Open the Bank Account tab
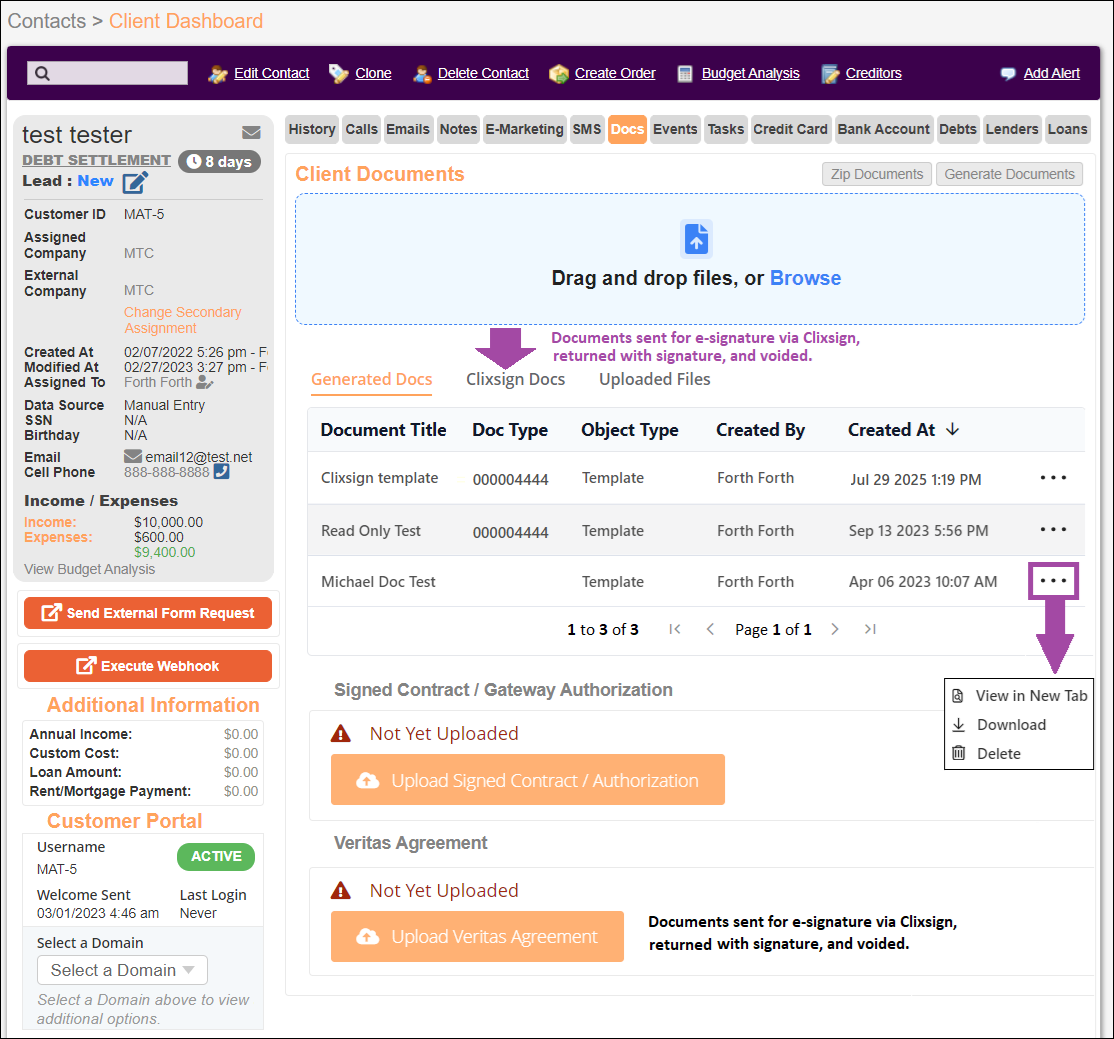The width and height of the screenshot is (1114, 1039). point(883,129)
